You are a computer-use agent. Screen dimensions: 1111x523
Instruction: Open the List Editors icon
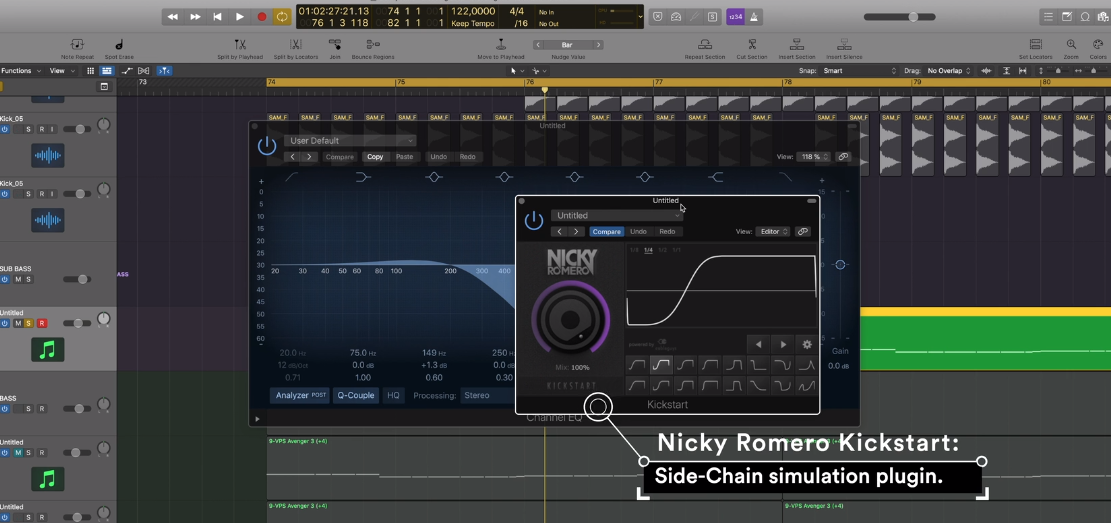1048,17
